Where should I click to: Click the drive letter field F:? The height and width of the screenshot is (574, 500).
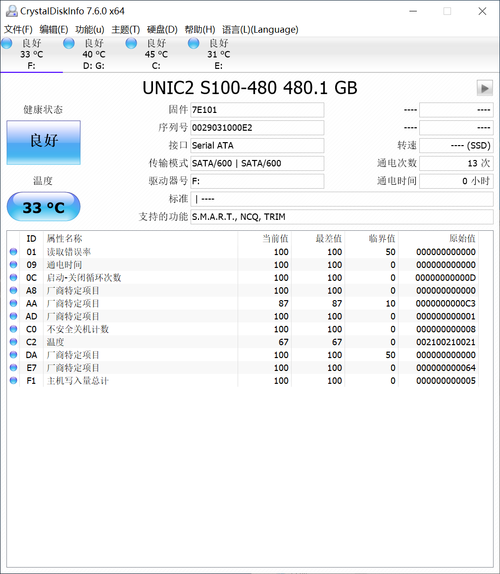pyautogui.click(x=257, y=181)
